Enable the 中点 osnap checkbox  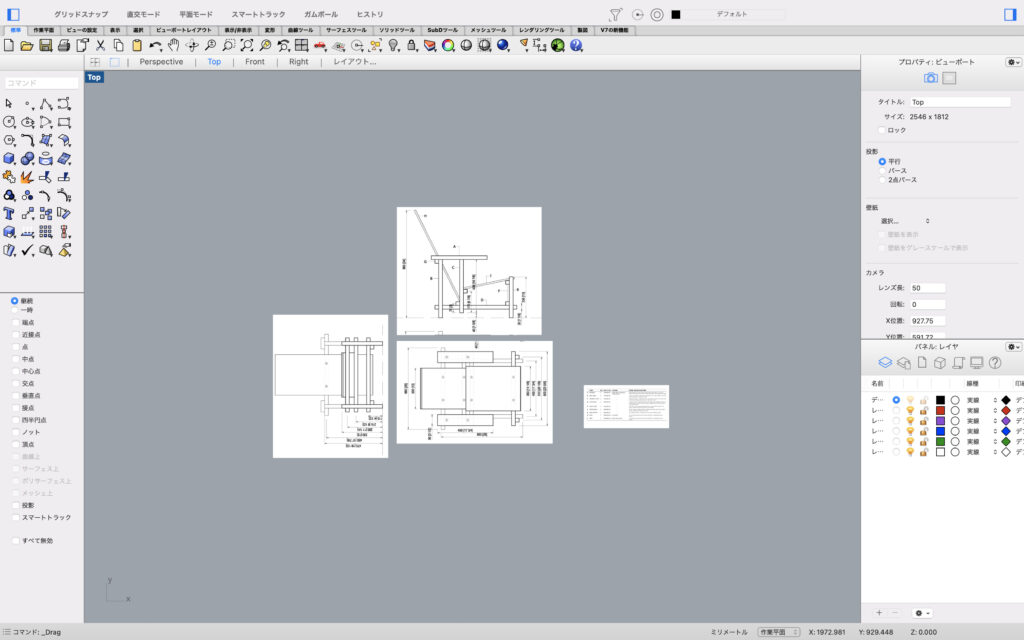[x=15, y=359]
